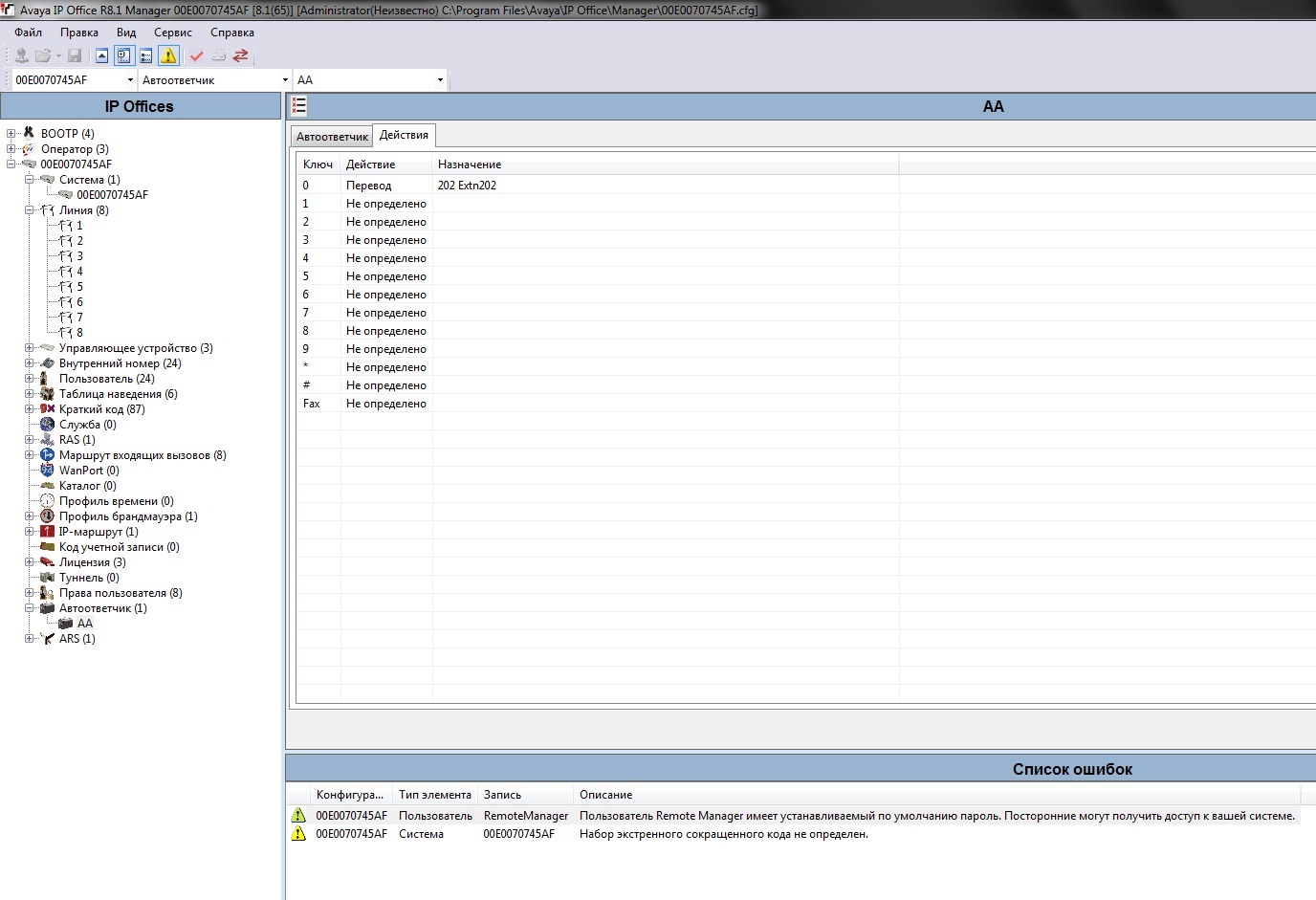Open the Правка menu
This screenshot has height=900, width=1316.
point(79,33)
